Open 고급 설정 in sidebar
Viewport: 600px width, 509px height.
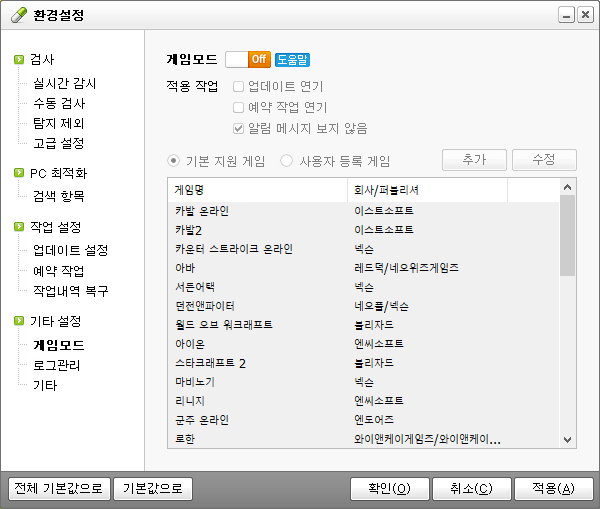click(58, 143)
